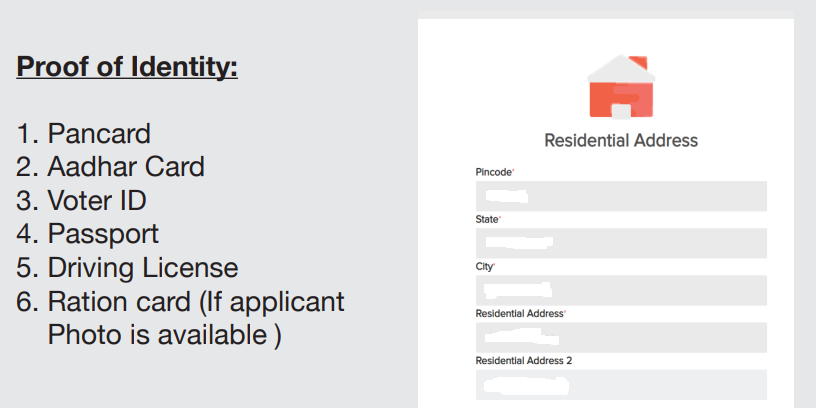The height and width of the screenshot is (408, 816).
Task: Click the City field label
Action: (x=485, y=266)
